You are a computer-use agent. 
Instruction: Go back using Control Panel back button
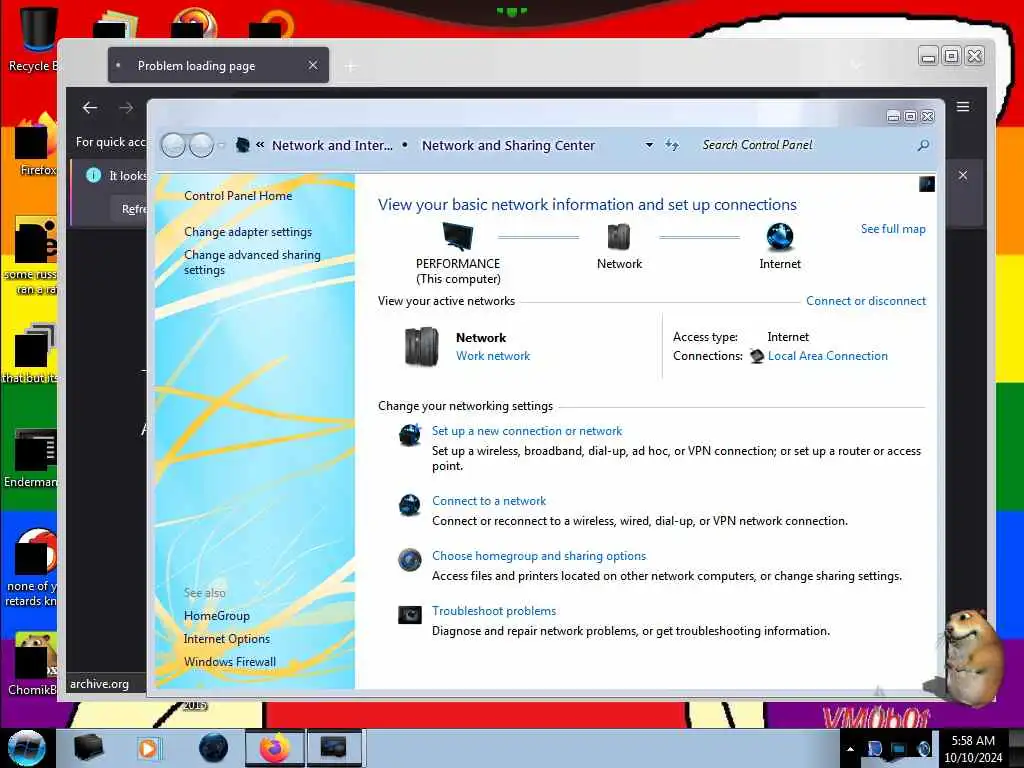173,145
